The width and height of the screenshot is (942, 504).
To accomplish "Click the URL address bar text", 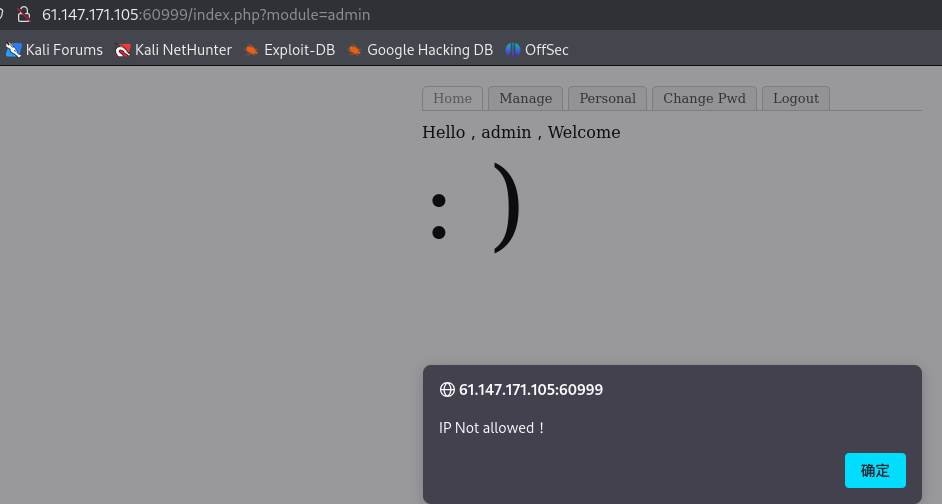I will click(x=206, y=14).
